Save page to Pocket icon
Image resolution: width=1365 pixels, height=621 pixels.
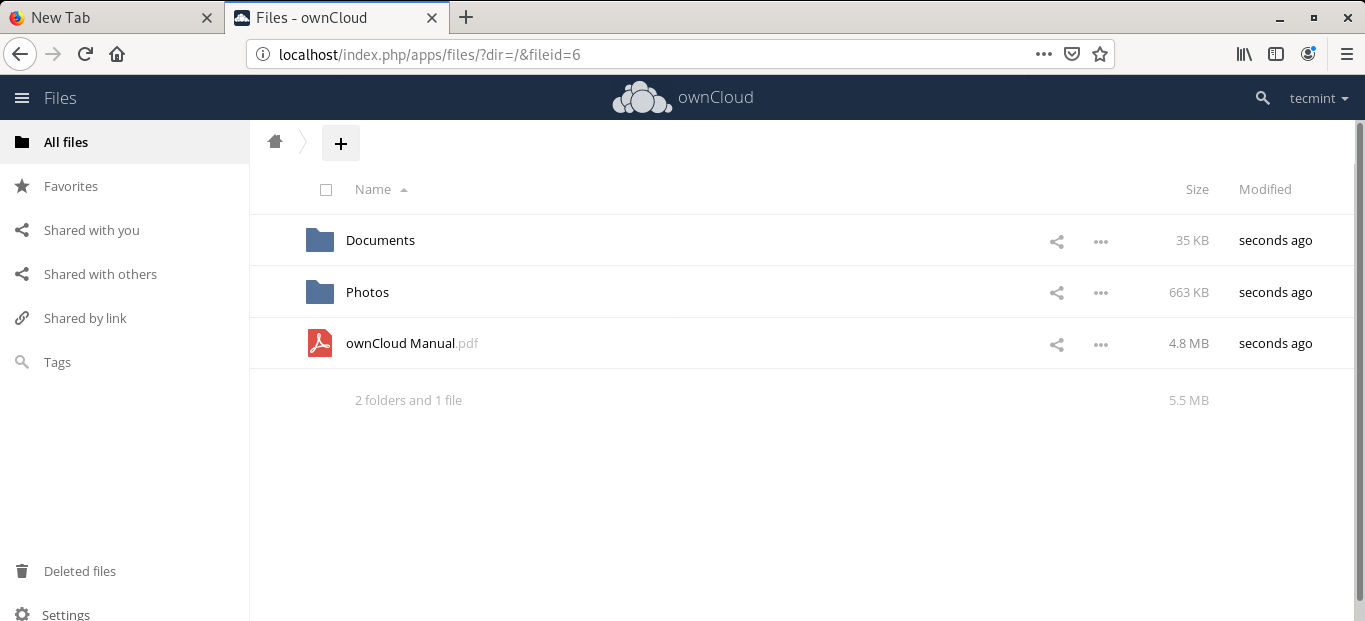pyautogui.click(x=1072, y=54)
